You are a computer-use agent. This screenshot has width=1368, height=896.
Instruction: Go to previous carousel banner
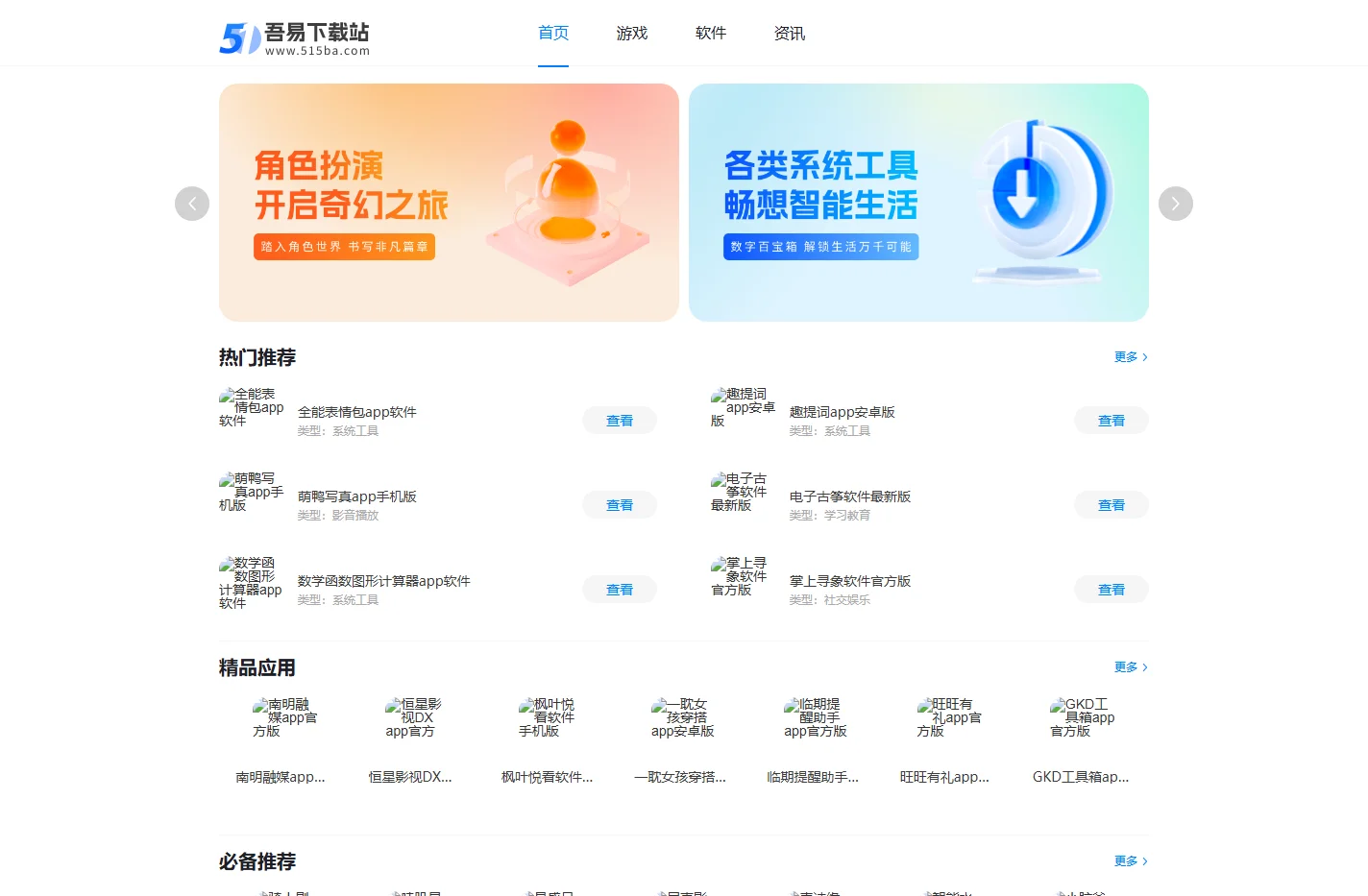point(192,204)
